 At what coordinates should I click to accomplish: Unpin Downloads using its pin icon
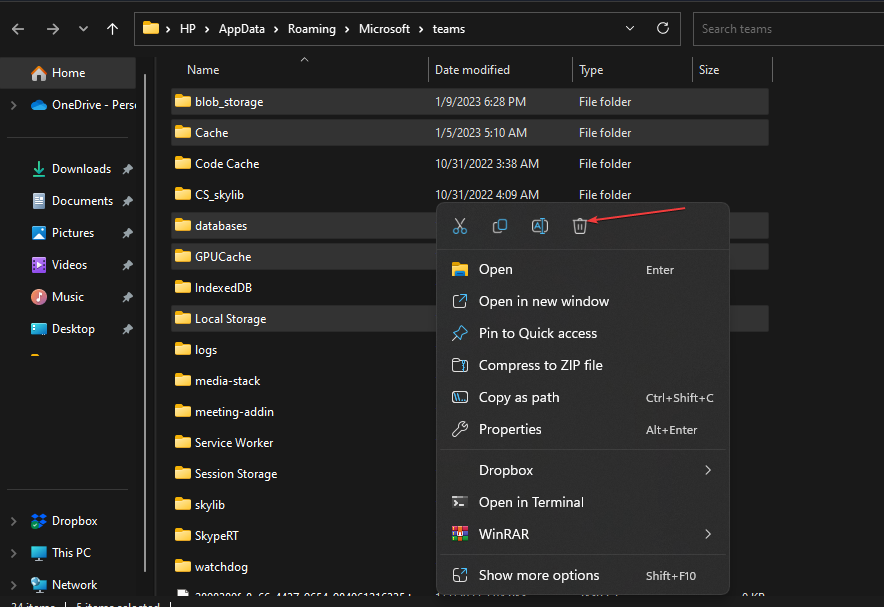pos(128,169)
